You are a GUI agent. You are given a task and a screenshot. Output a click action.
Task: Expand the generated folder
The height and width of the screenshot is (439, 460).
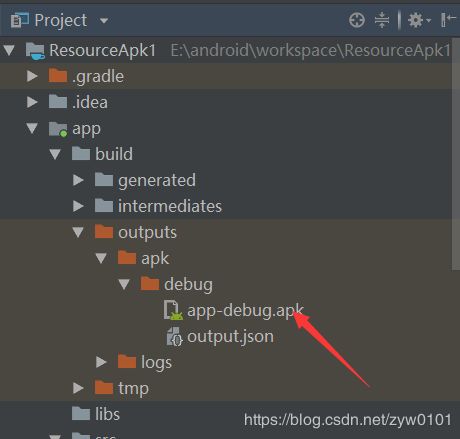[78, 180]
